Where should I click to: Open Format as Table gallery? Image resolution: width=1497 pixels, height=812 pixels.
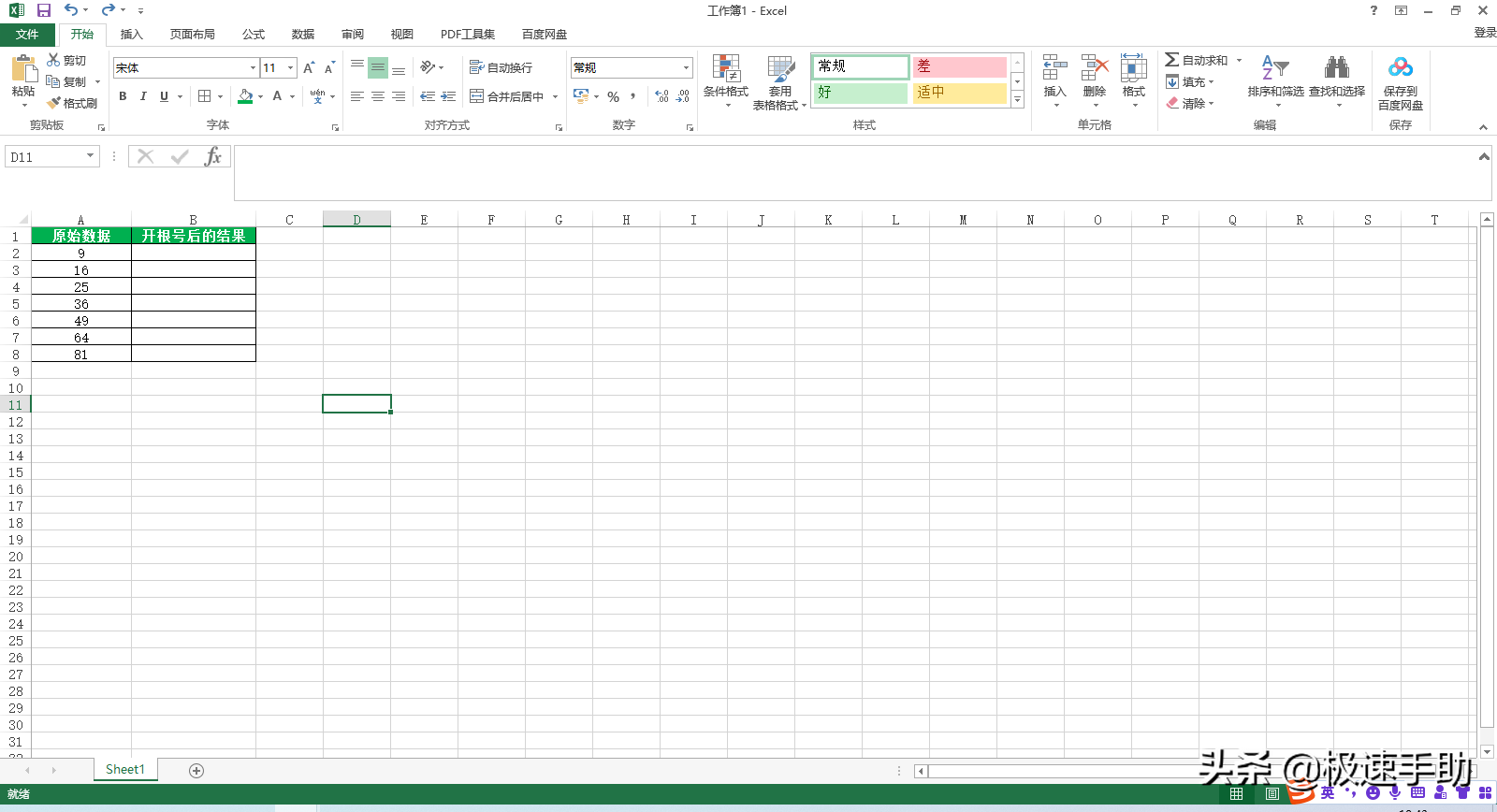pos(780,82)
